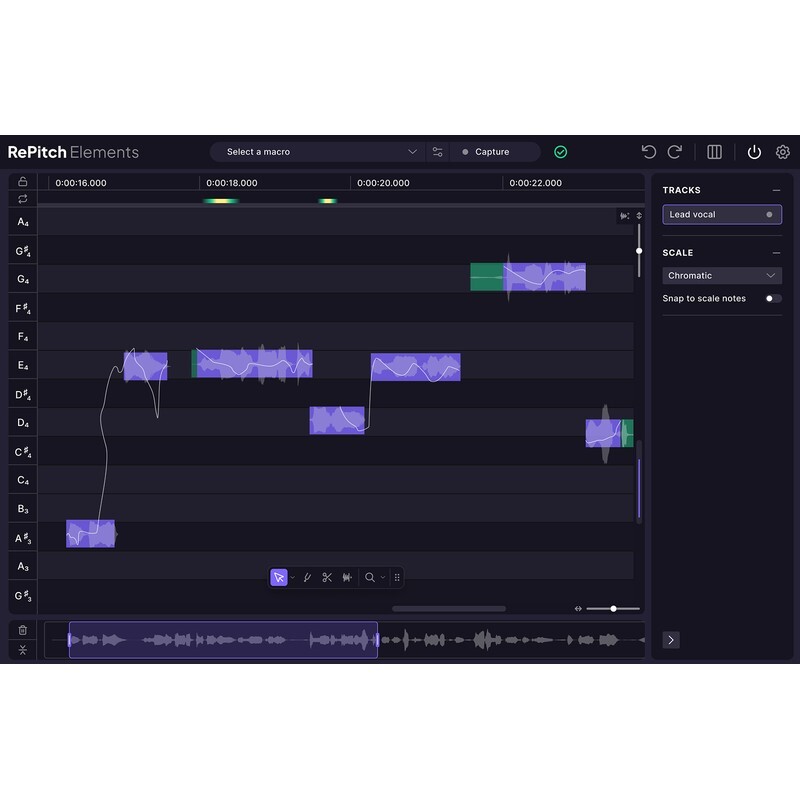This screenshot has width=800, height=800.
Task: Click the redo arrow icon
Action: 675,152
